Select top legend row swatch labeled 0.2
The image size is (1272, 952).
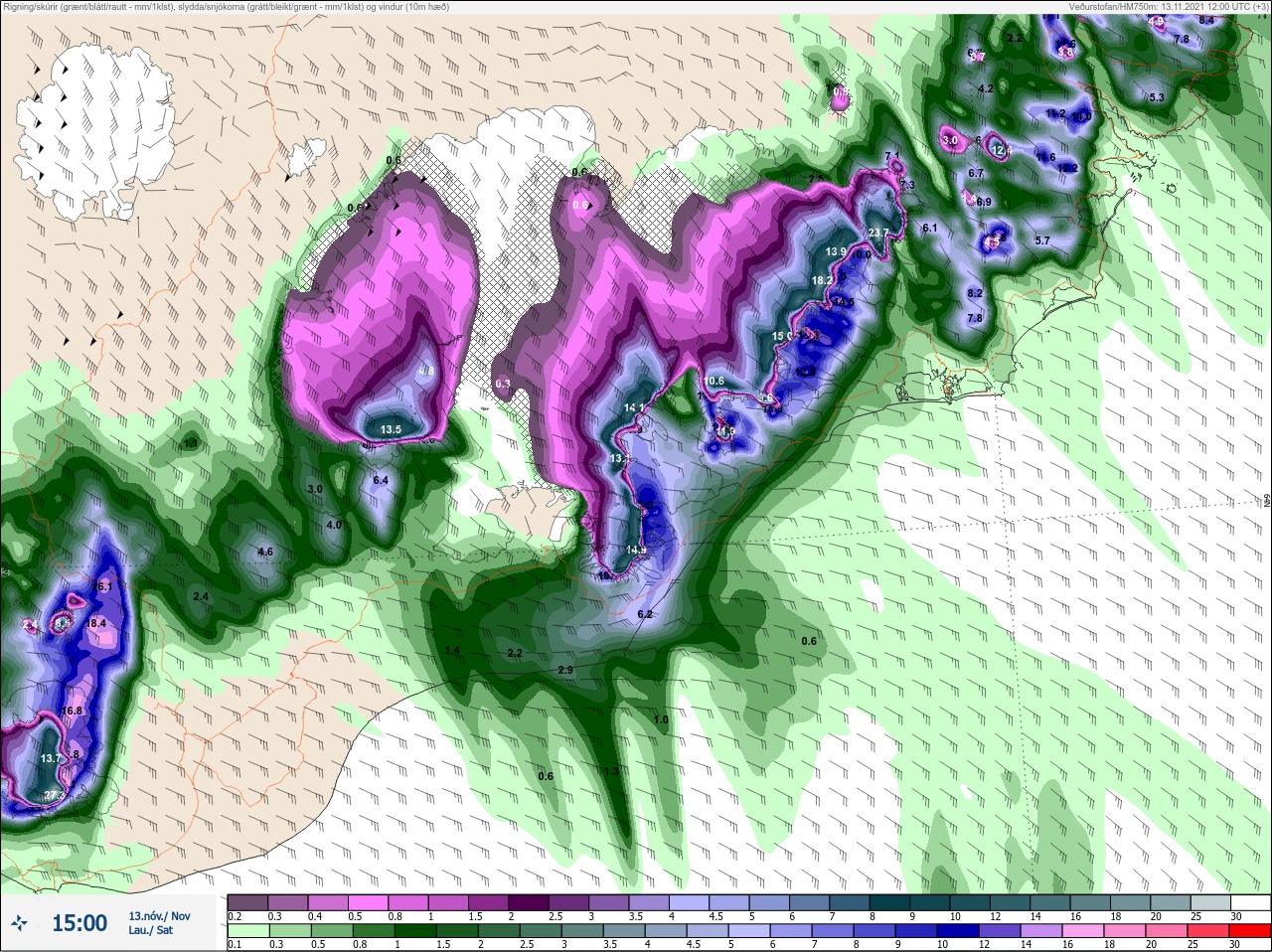point(247,903)
